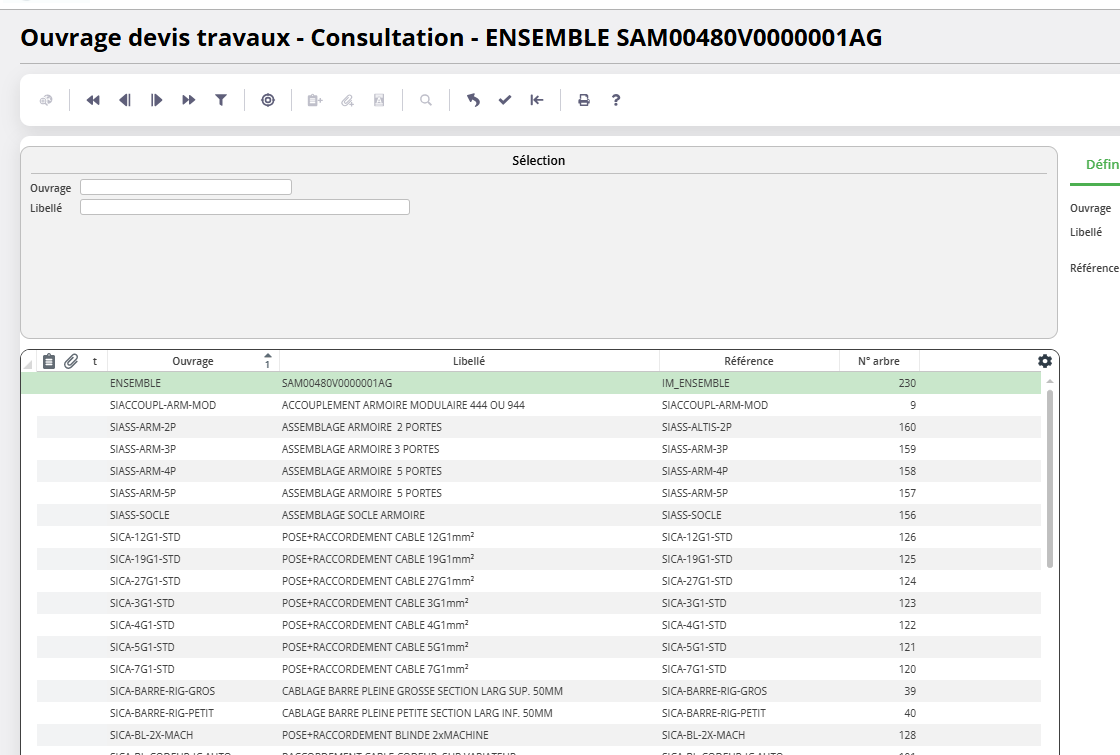Click the undo arrow icon
The width and height of the screenshot is (1120, 755).
[473, 100]
